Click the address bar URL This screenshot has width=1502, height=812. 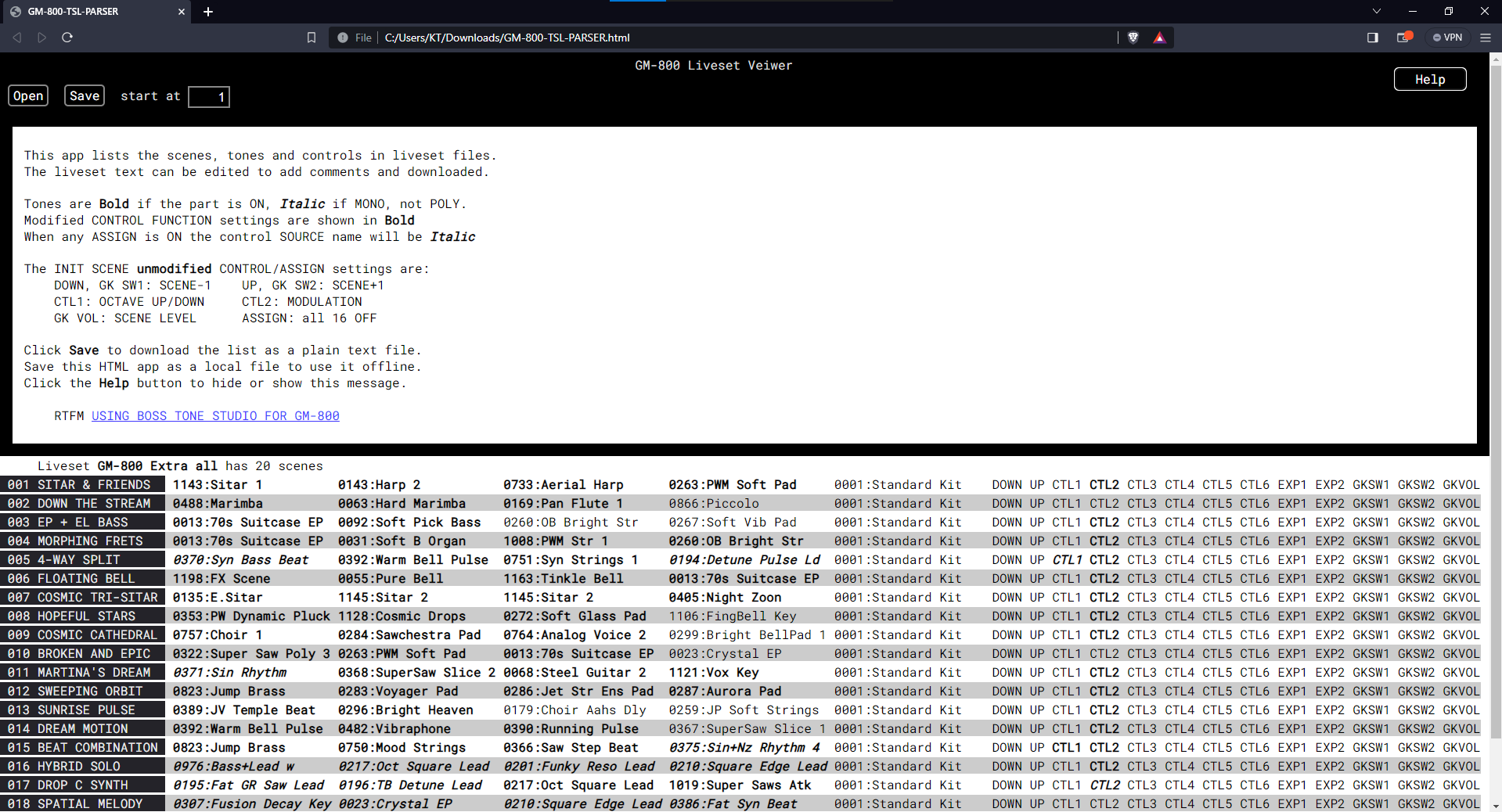click(507, 38)
